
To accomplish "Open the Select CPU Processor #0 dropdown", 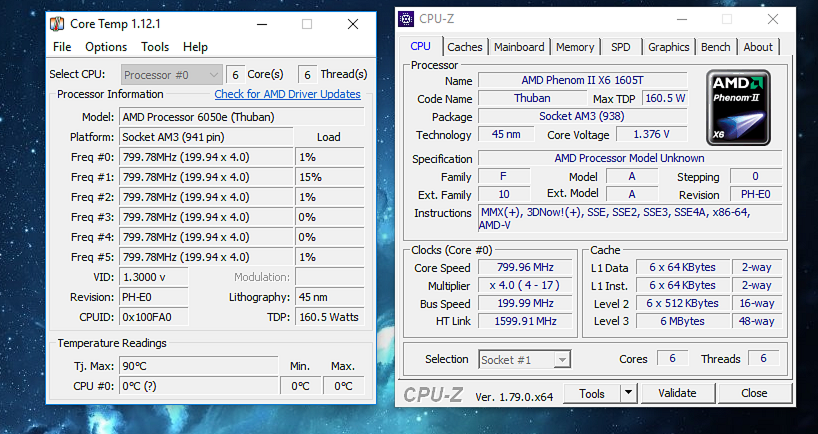I will point(172,75).
